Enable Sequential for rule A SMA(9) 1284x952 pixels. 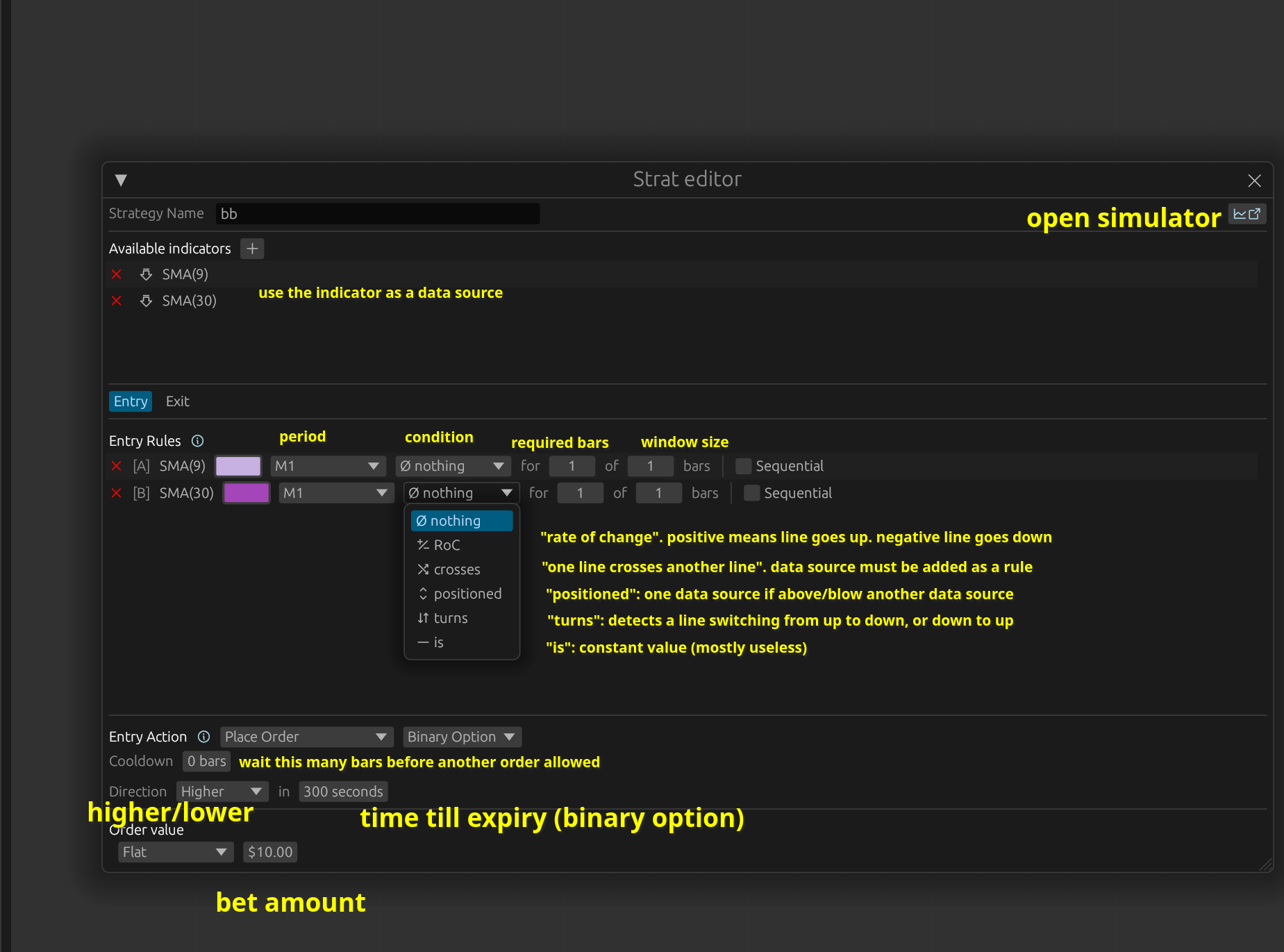(x=743, y=466)
